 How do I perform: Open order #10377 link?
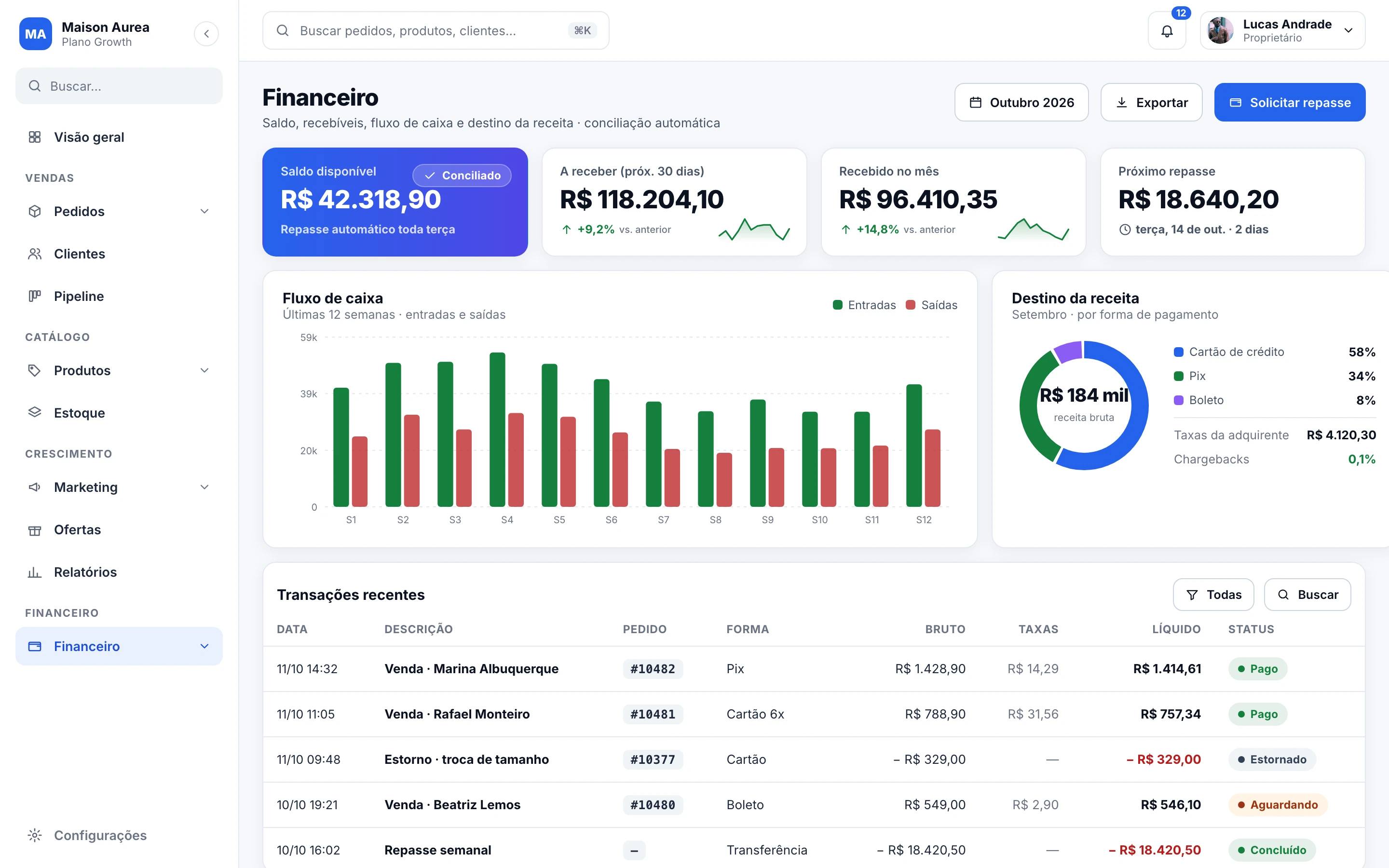tap(653, 759)
